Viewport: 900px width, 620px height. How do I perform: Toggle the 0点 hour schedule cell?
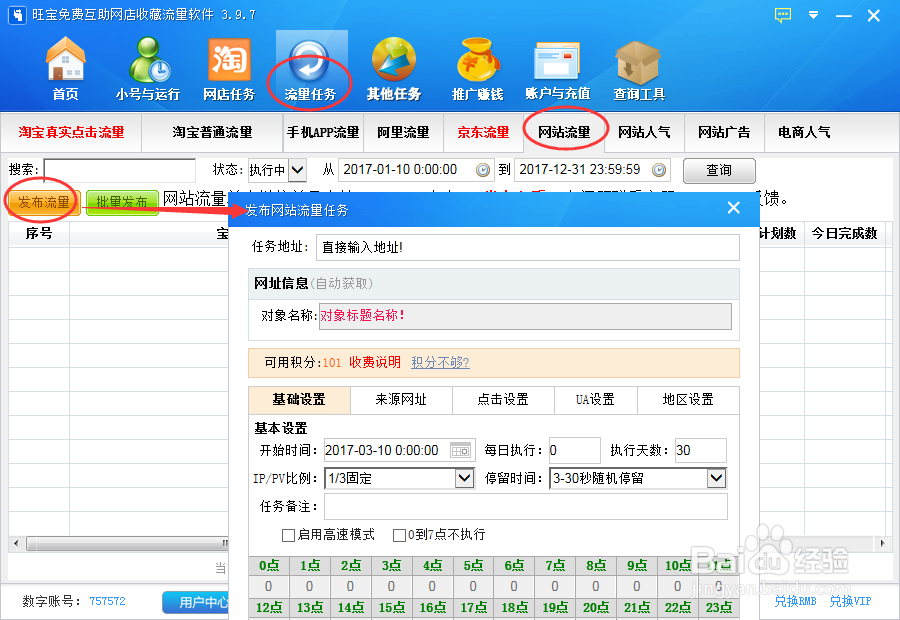(x=268, y=565)
